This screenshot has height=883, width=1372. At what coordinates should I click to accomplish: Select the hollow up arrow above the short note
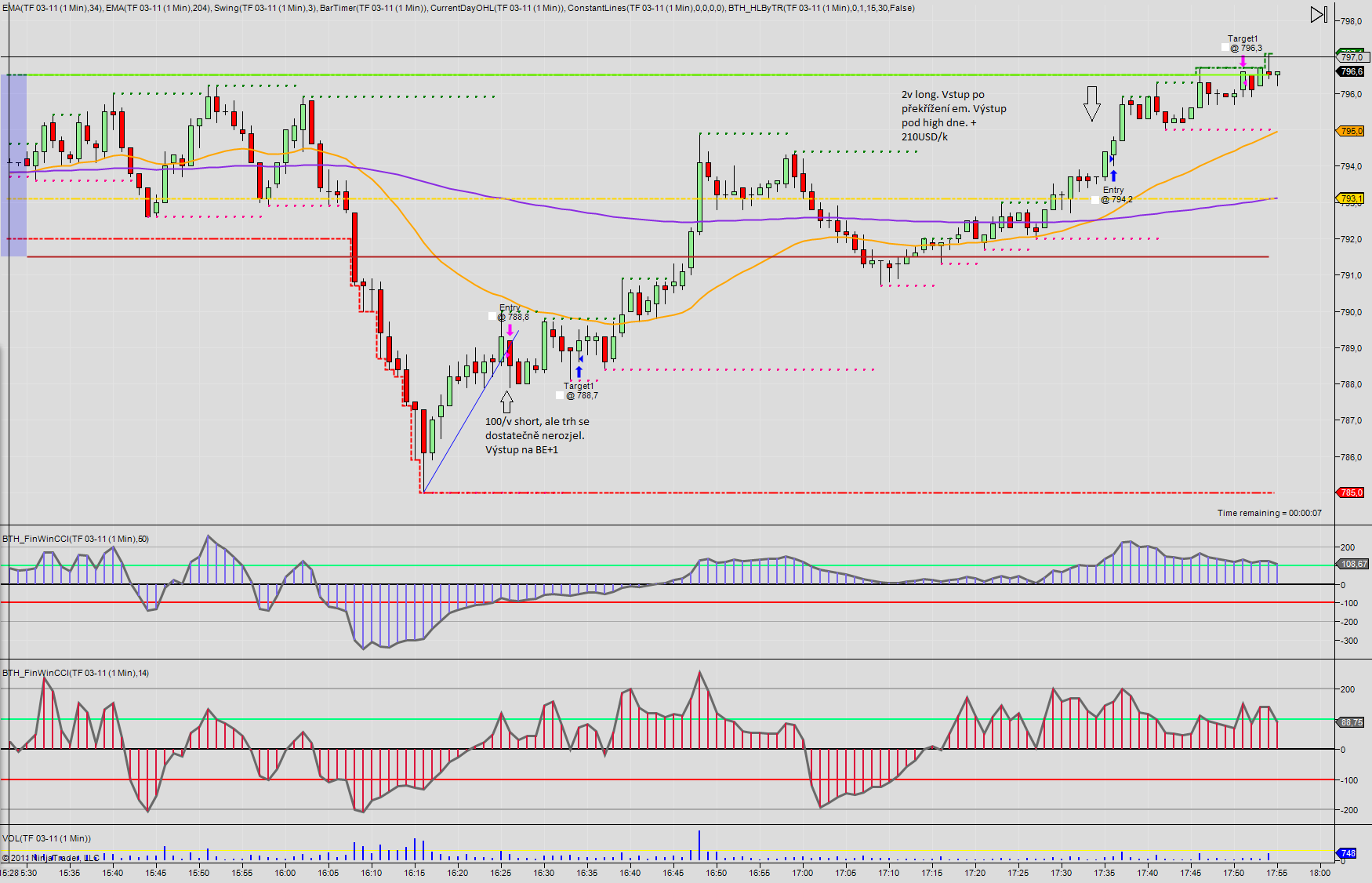507,402
